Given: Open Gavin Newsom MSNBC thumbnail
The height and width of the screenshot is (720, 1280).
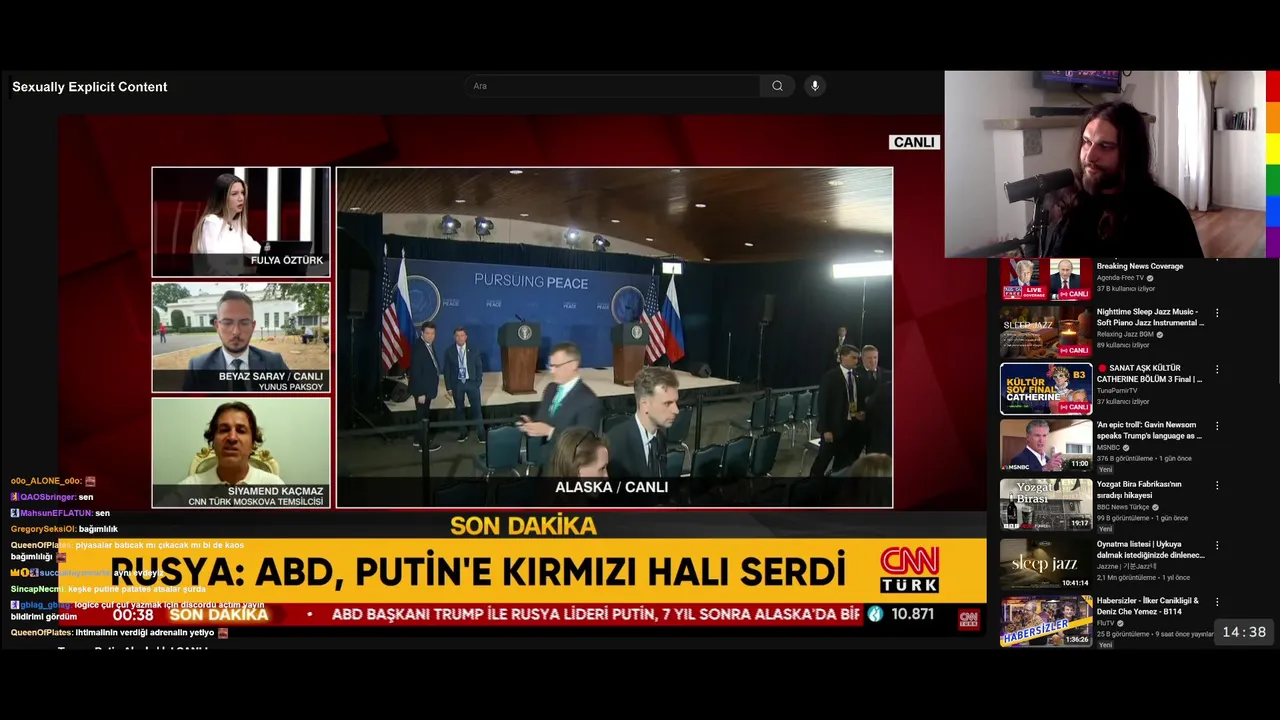Looking at the screenshot, I should tap(1046, 445).
